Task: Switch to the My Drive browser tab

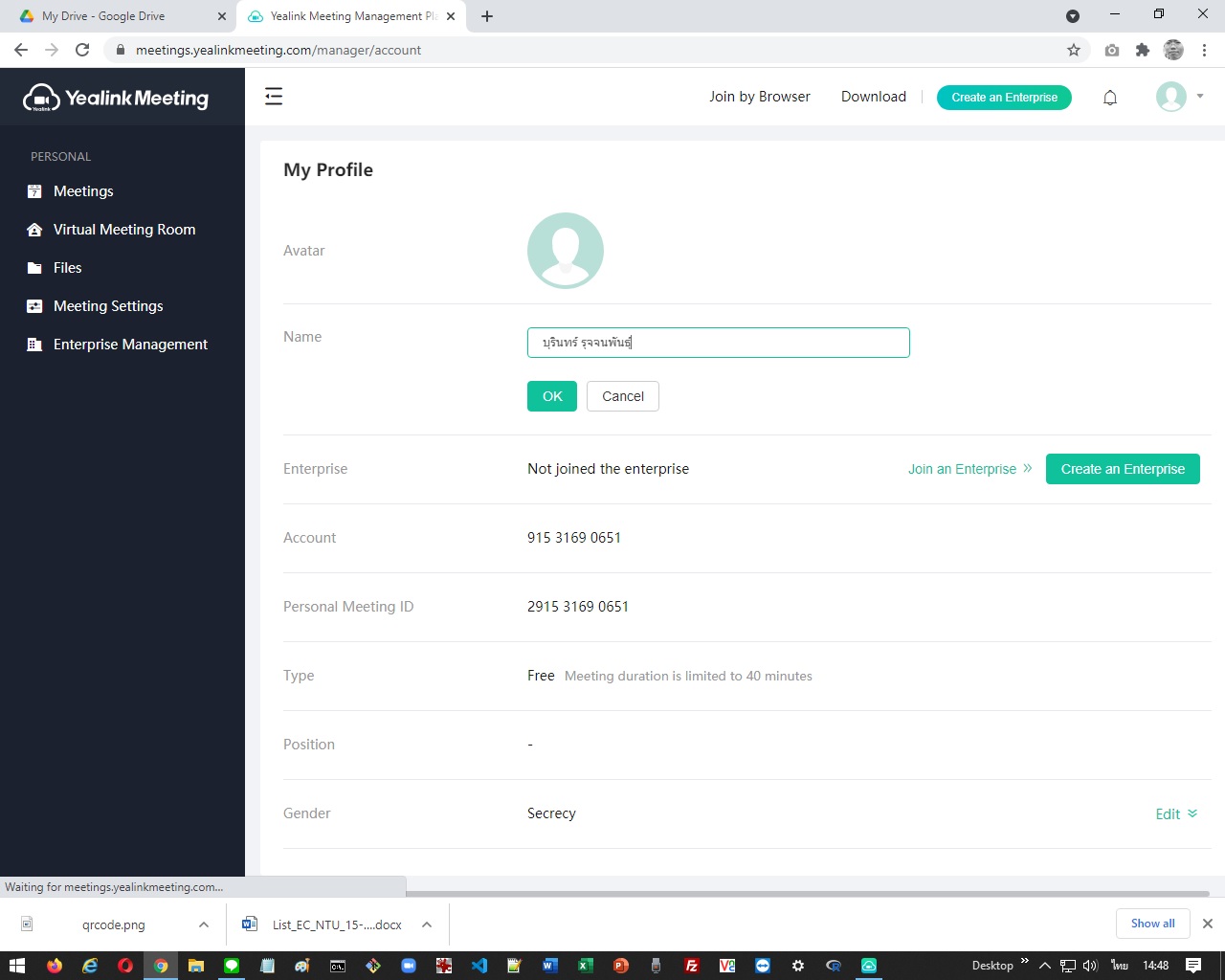Action: click(x=103, y=16)
